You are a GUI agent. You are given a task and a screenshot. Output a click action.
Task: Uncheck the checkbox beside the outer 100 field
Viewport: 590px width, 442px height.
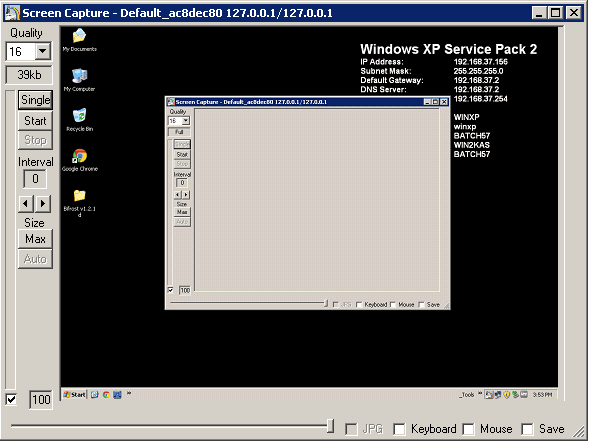click(x=11, y=399)
